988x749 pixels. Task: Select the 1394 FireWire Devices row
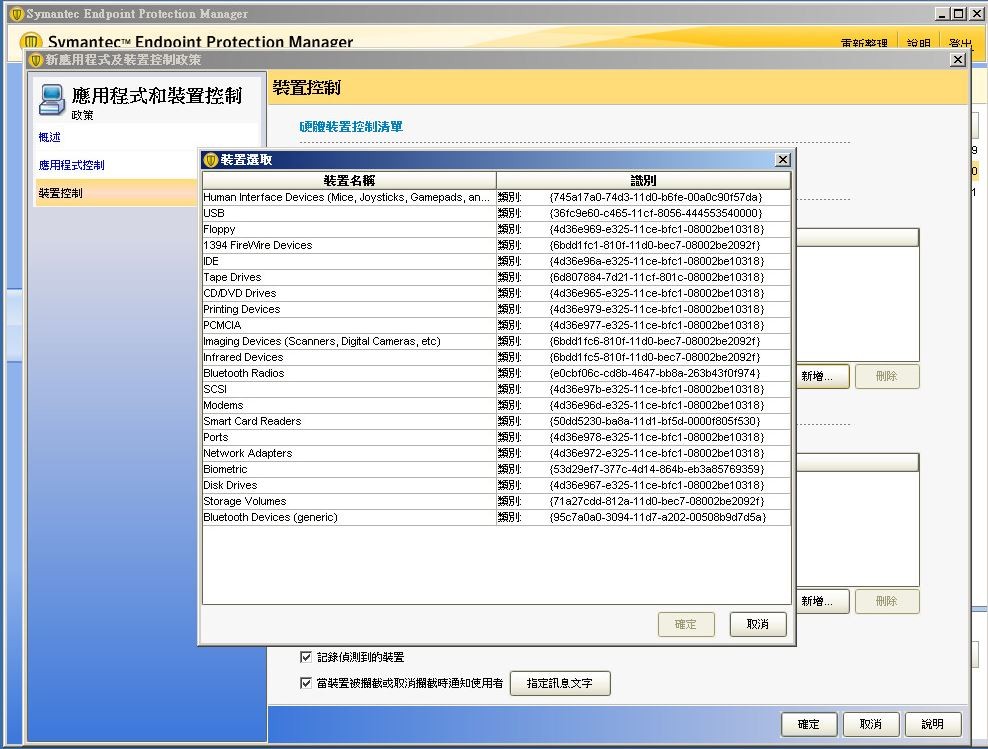pos(497,245)
